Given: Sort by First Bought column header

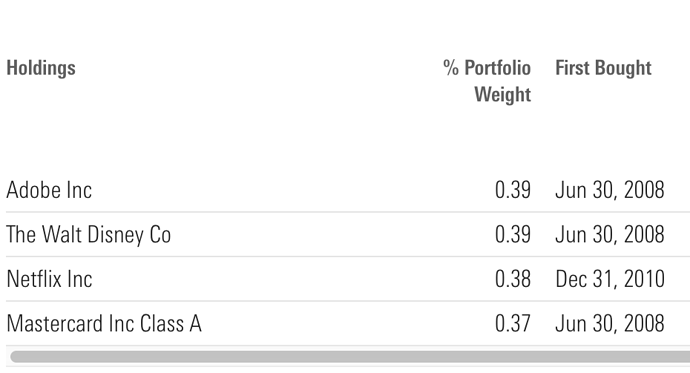Looking at the screenshot, I should coord(603,68).
